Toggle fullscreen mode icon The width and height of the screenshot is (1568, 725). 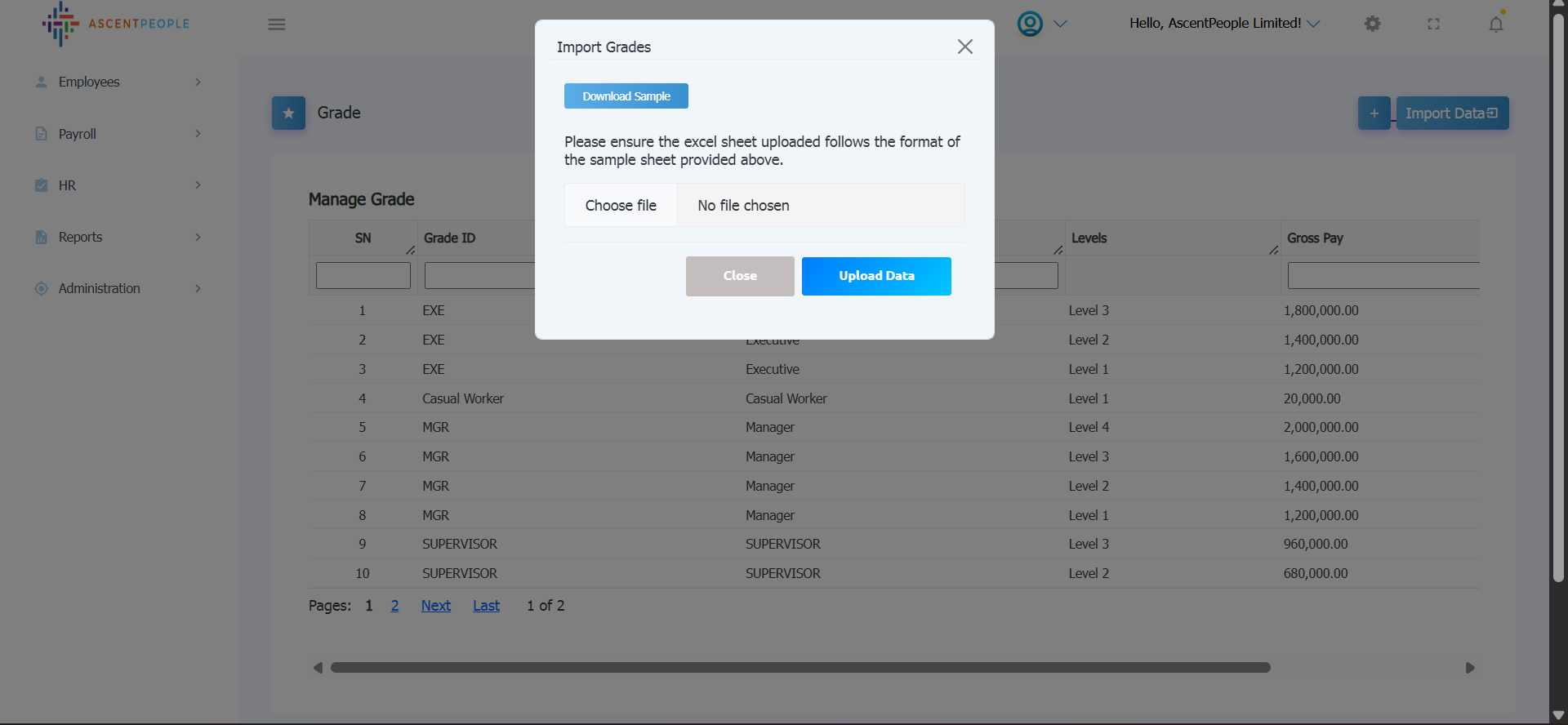click(x=1433, y=24)
